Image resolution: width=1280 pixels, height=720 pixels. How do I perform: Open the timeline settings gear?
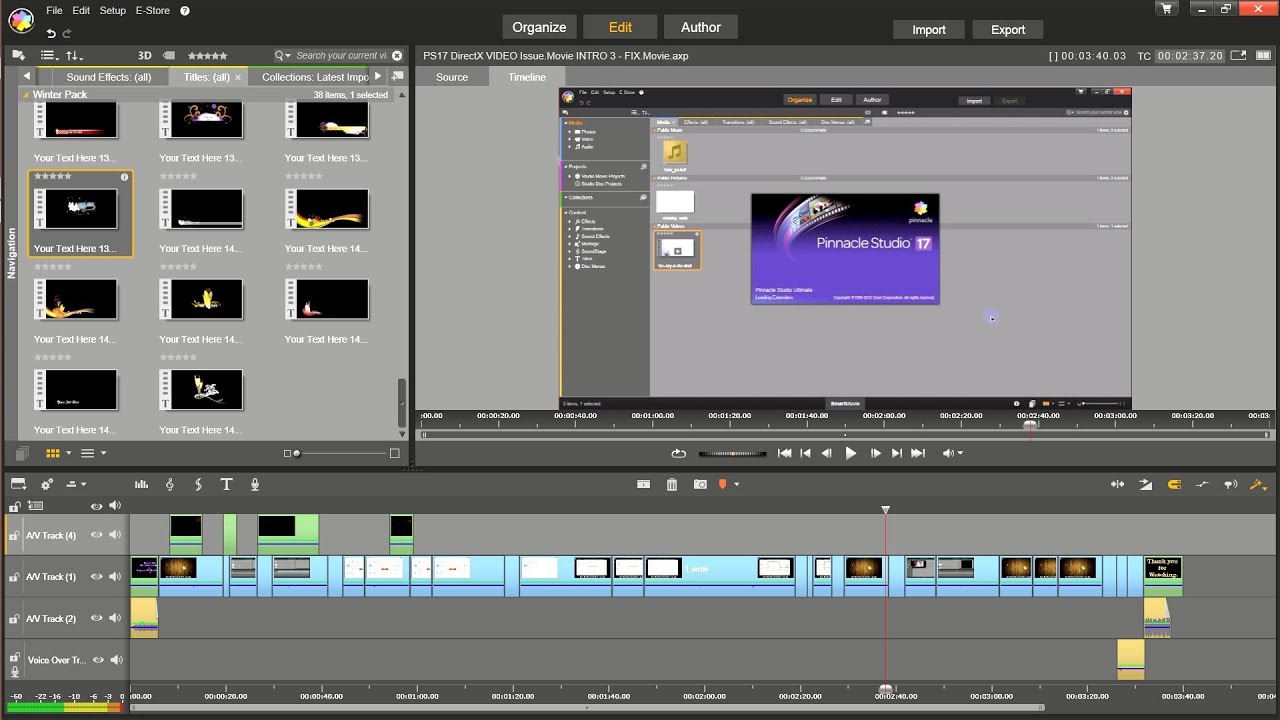click(47, 484)
